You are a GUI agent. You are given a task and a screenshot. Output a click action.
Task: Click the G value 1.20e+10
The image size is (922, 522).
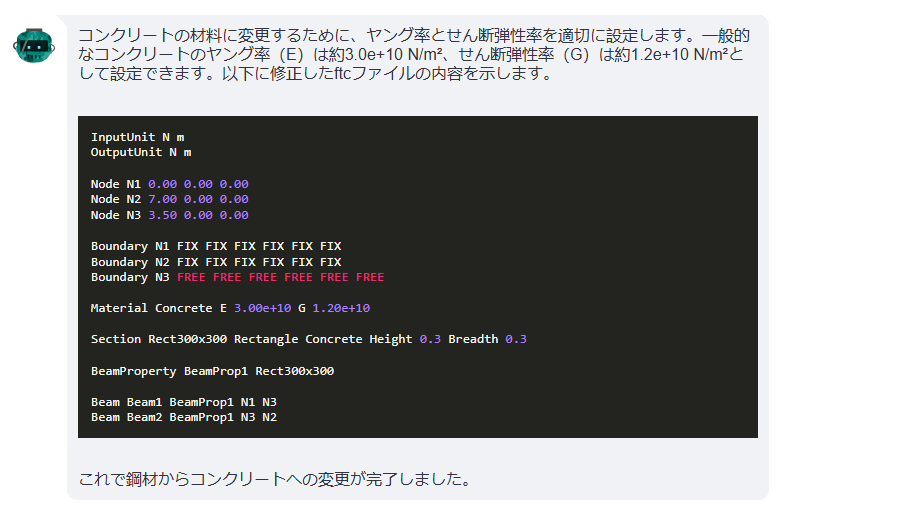tap(341, 308)
